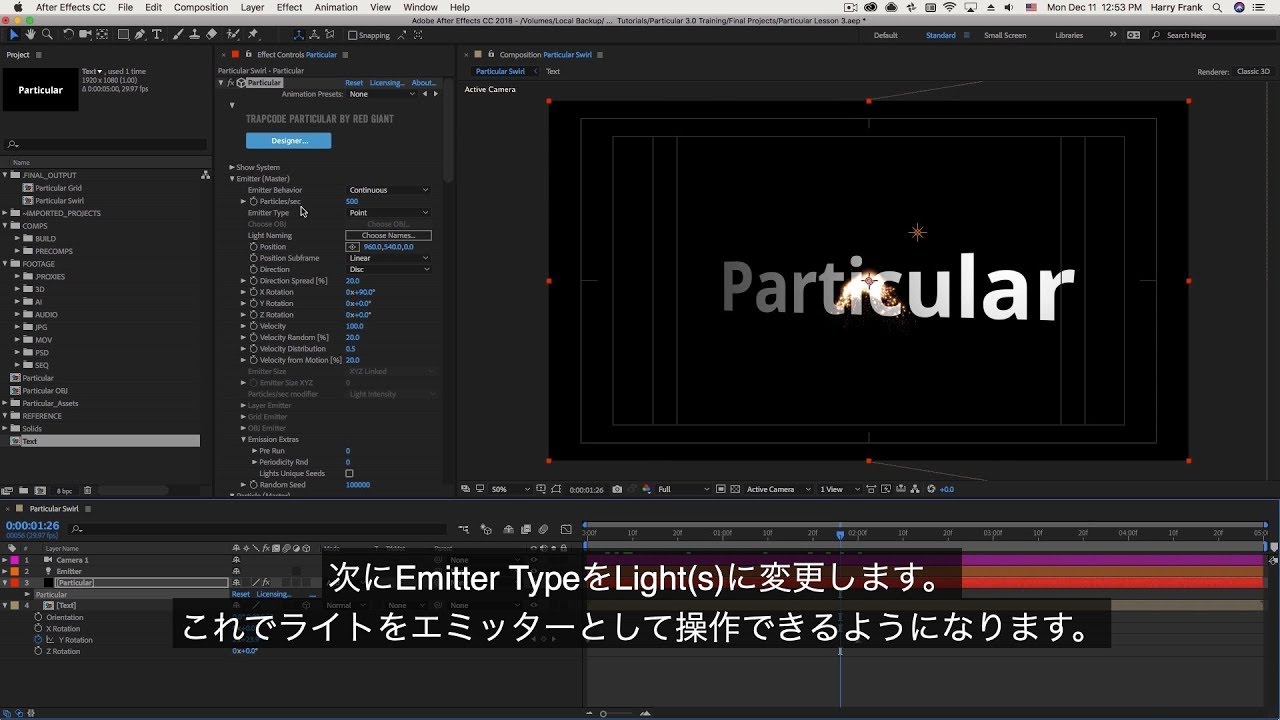Click the red label color of Particular layer

14,583
